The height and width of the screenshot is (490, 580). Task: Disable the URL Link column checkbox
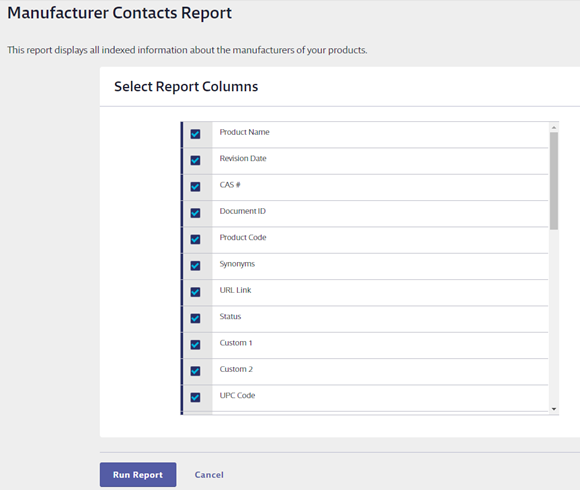(x=195, y=292)
